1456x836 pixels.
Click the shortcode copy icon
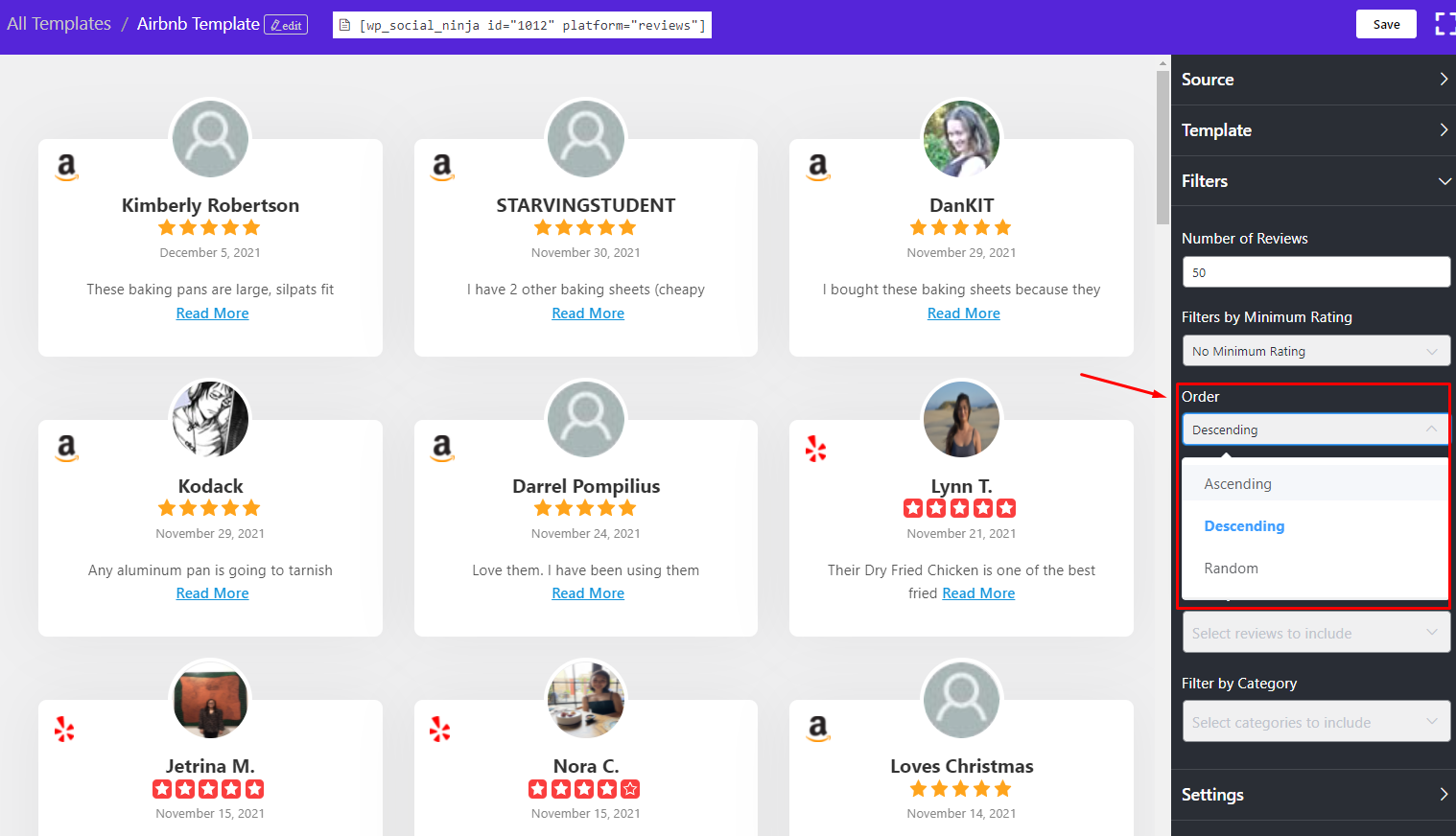click(x=345, y=25)
